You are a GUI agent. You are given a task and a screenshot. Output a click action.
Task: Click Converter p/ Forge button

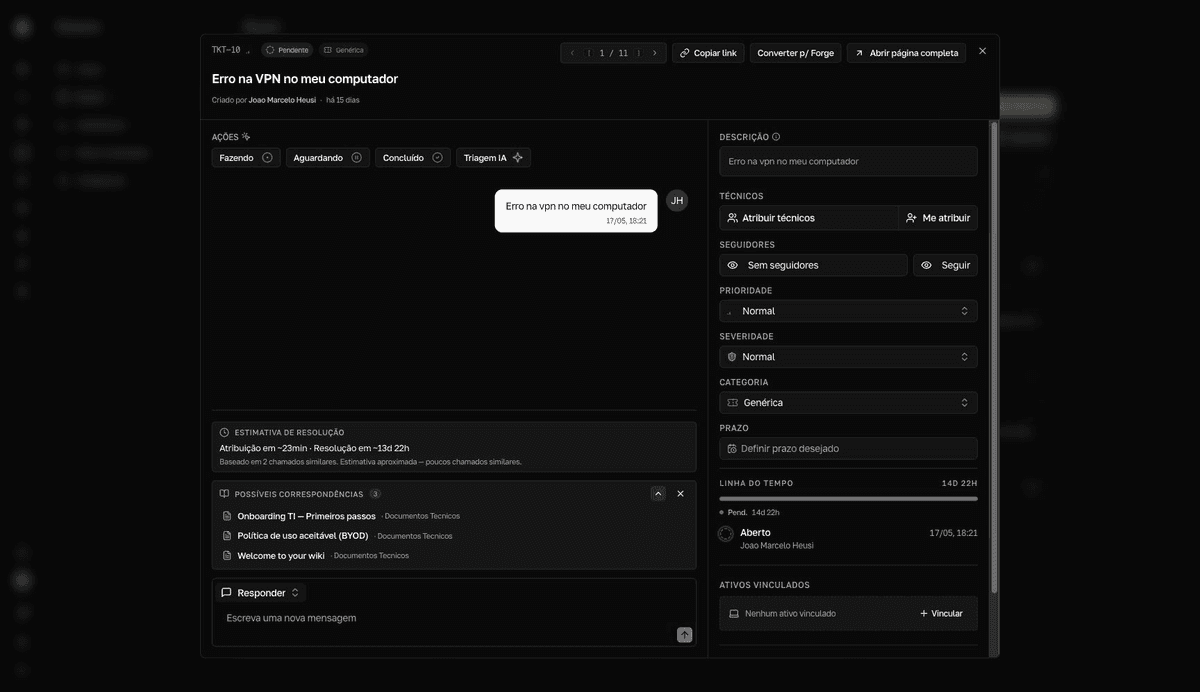[x=795, y=53]
